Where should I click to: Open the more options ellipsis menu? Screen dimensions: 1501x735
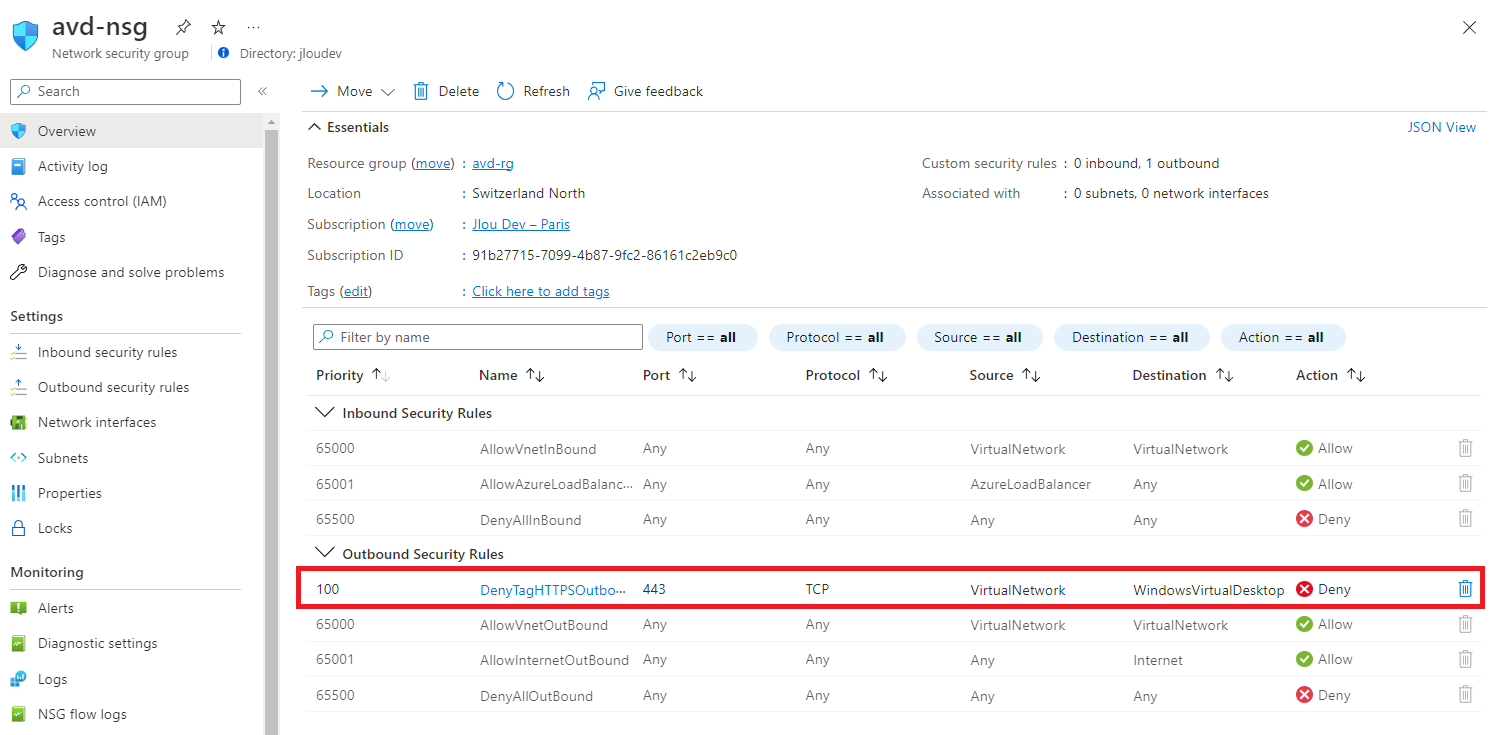(x=253, y=27)
